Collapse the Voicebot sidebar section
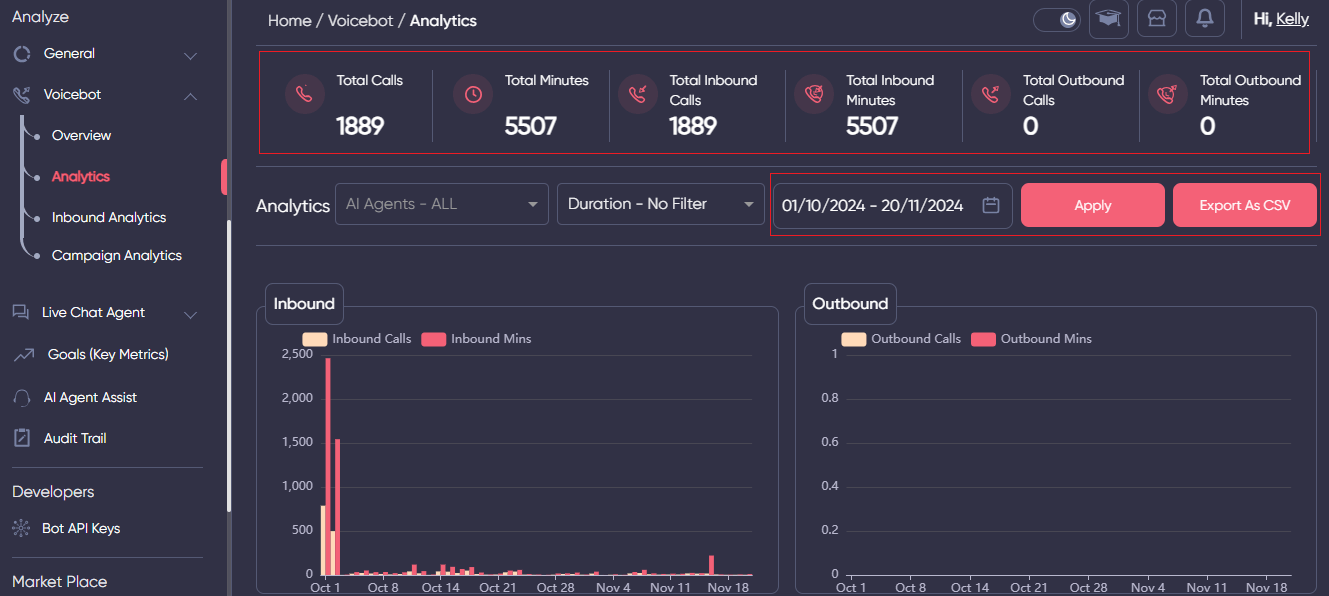The width and height of the screenshot is (1329, 596). coord(190,95)
